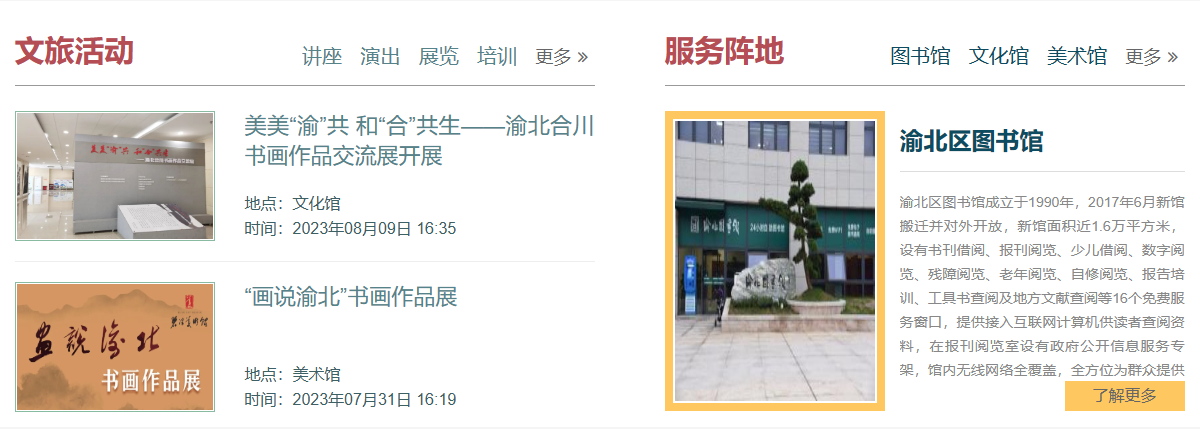Click the 渝北区图书馆 building photo
The image size is (1200, 429).
pos(775,261)
